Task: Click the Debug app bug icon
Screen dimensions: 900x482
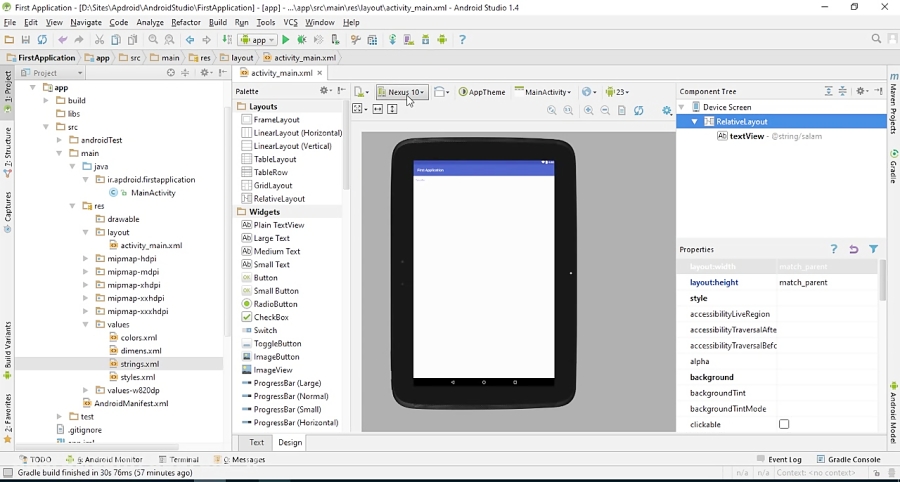Action: coord(302,40)
